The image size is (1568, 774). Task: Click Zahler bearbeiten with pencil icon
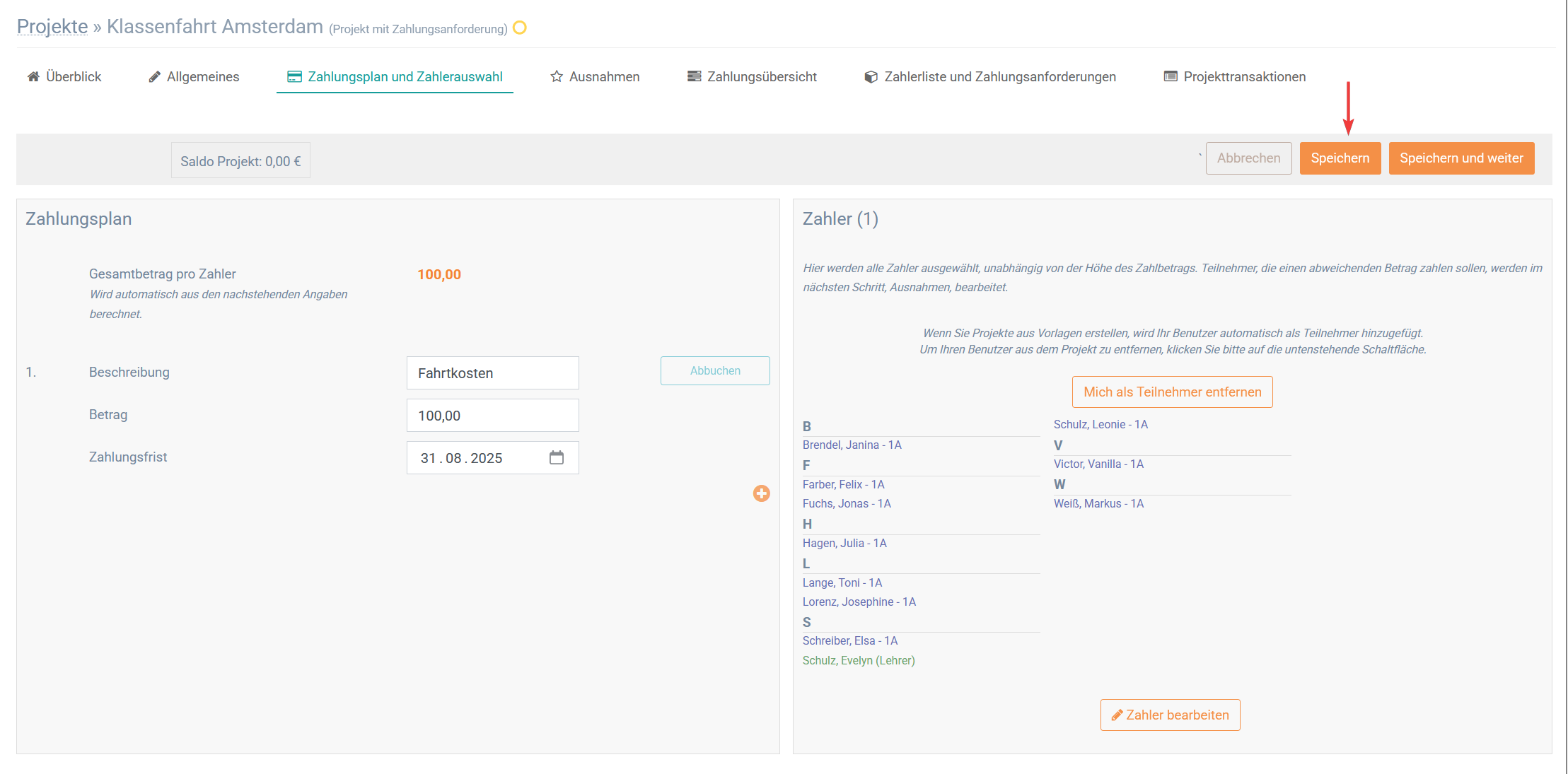coord(1170,715)
